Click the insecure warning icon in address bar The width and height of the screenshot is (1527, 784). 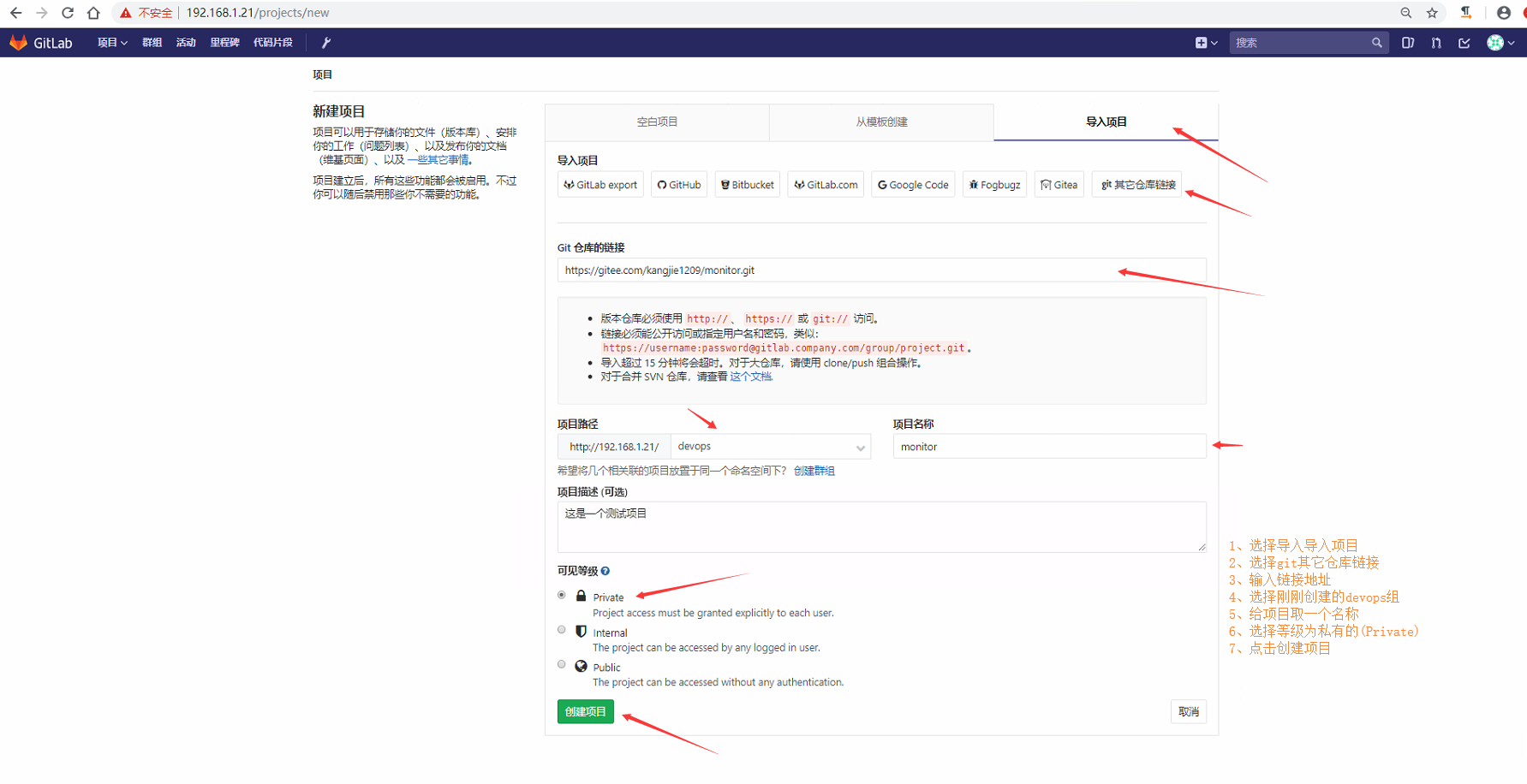[x=126, y=13]
